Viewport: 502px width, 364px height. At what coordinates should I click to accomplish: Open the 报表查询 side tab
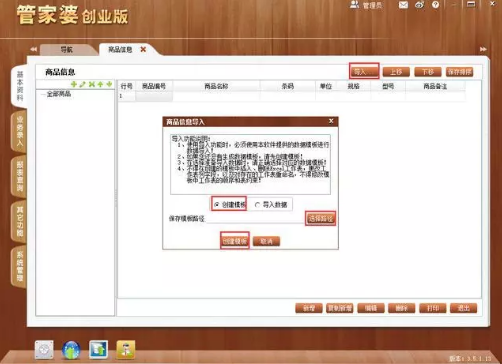point(20,177)
